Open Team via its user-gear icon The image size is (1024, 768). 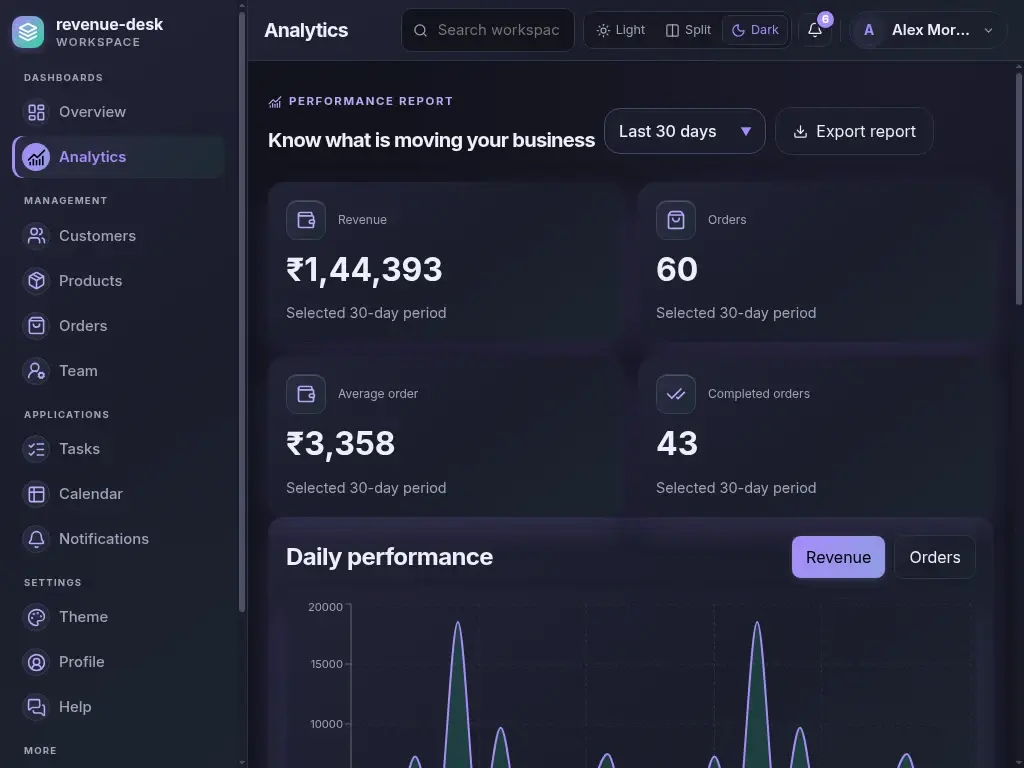click(37, 371)
